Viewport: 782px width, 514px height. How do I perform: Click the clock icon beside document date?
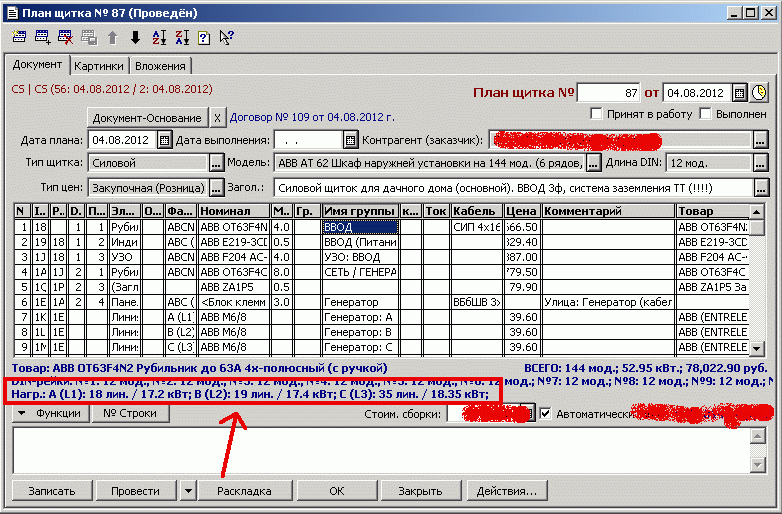click(x=760, y=93)
